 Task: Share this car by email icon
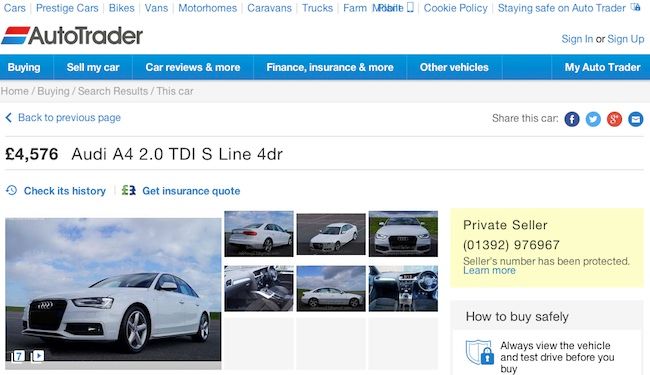tap(635, 119)
